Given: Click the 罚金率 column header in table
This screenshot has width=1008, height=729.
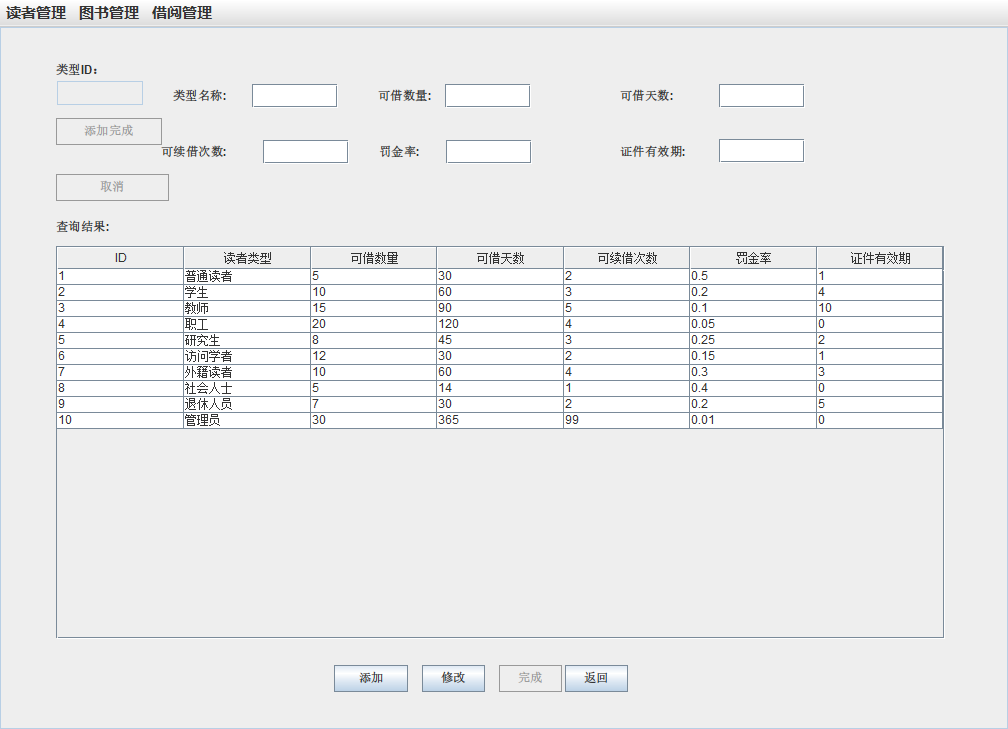Looking at the screenshot, I should (753, 258).
